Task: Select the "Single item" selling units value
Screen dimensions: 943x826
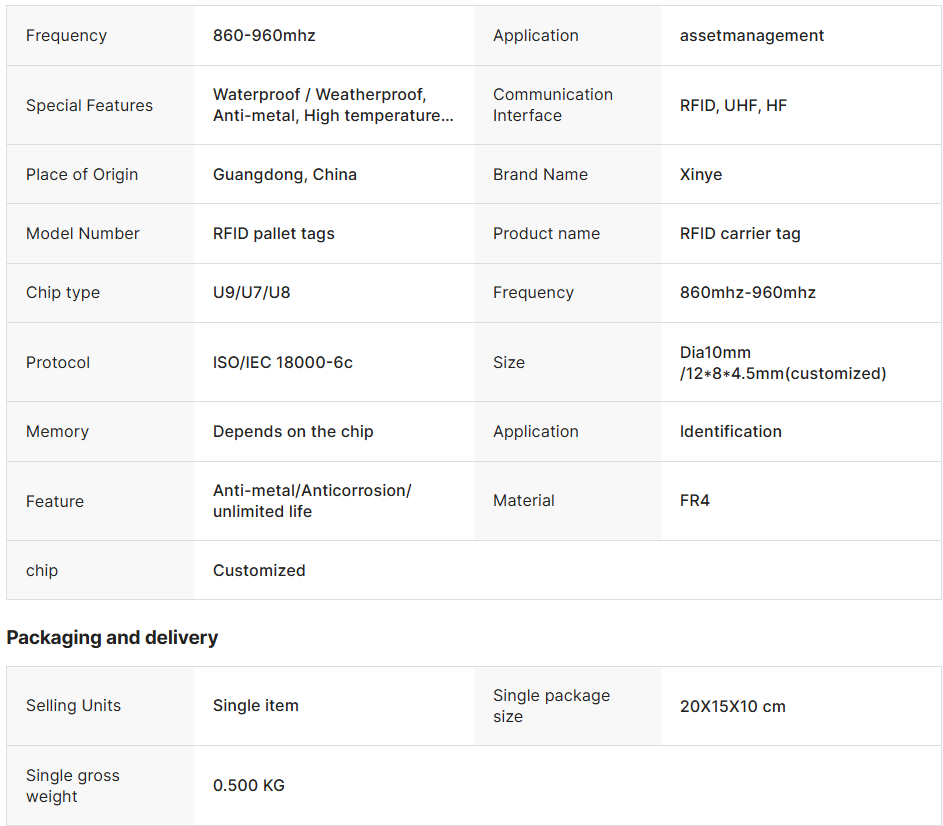Action: pyautogui.click(x=256, y=705)
